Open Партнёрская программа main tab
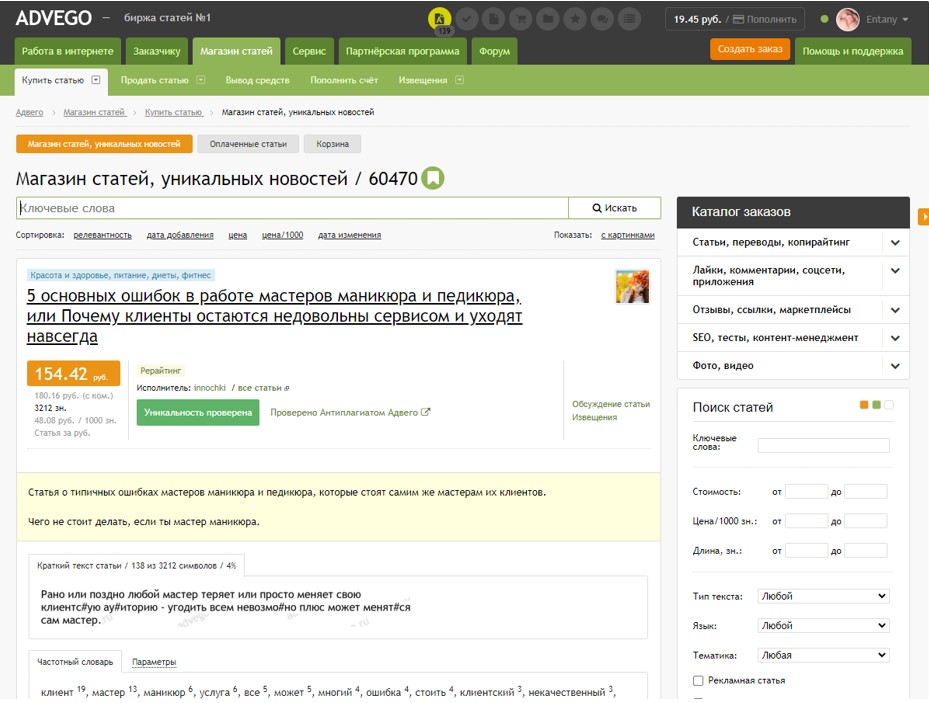Screen dimensions: 929x703 click(402, 51)
